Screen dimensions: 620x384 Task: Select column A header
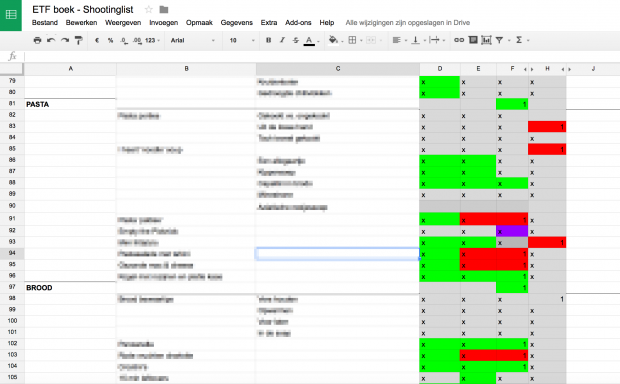(70, 69)
